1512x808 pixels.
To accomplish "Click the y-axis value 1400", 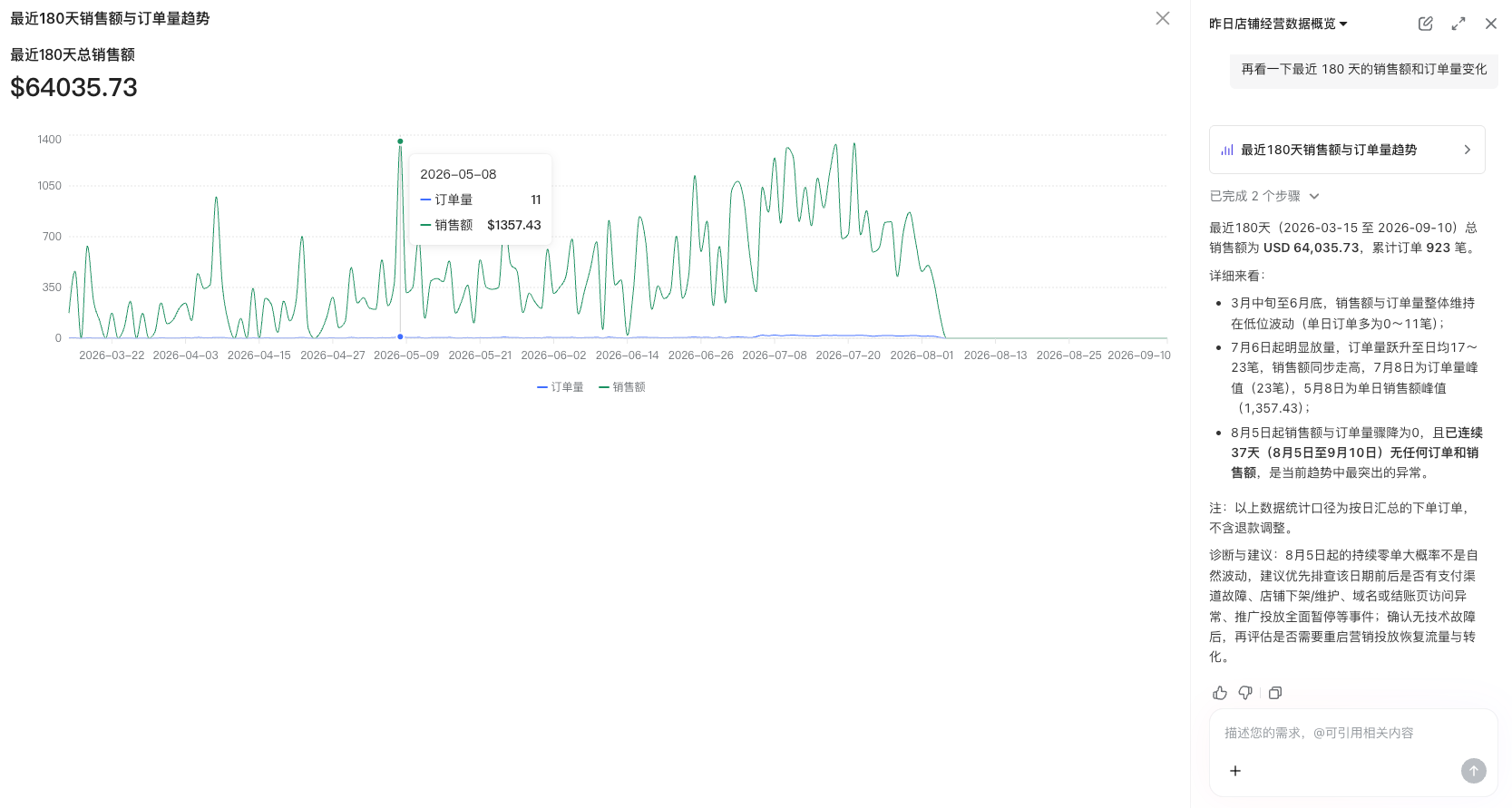I will click(x=50, y=140).
